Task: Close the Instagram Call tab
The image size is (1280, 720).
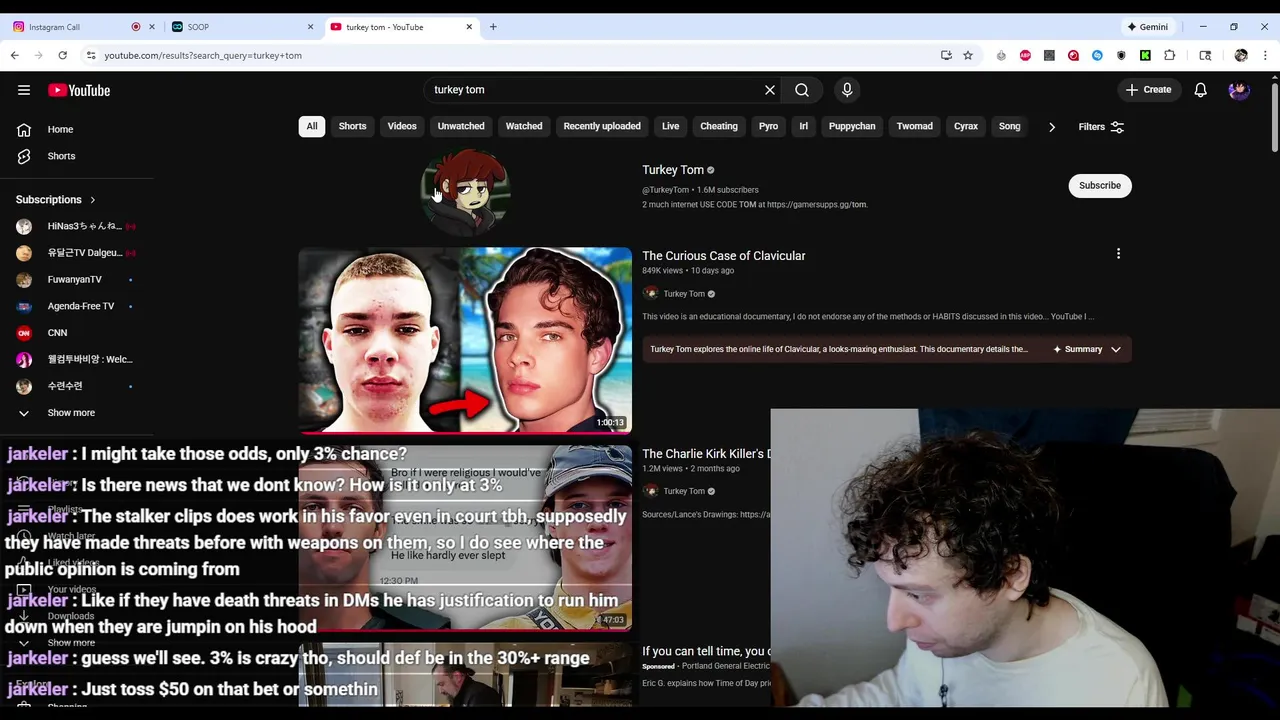Action: tap(153, 27)
